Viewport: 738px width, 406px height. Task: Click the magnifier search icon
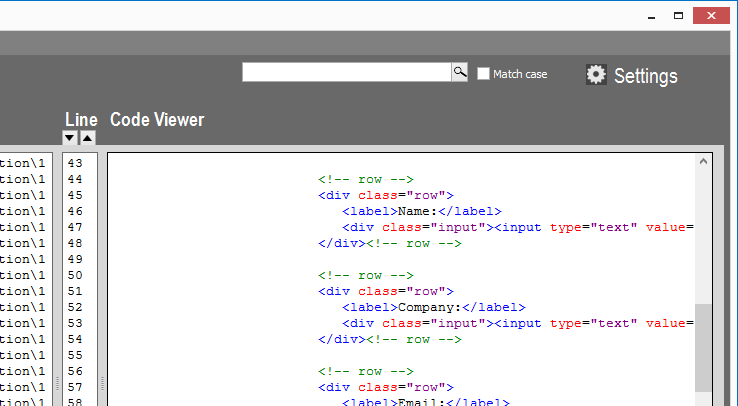click(460, 72)
